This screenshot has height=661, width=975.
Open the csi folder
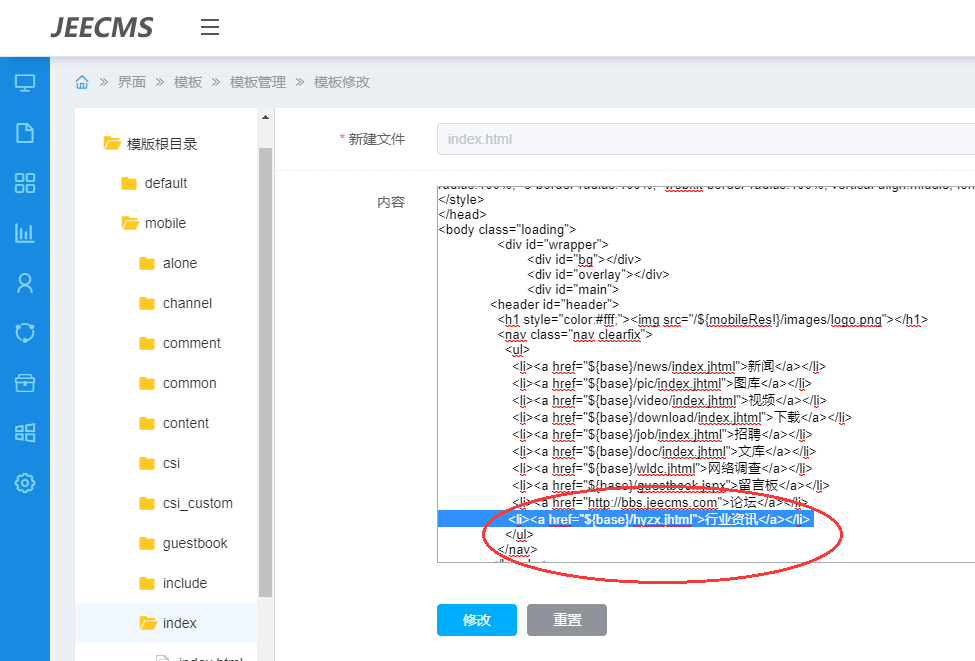[171, 463]
